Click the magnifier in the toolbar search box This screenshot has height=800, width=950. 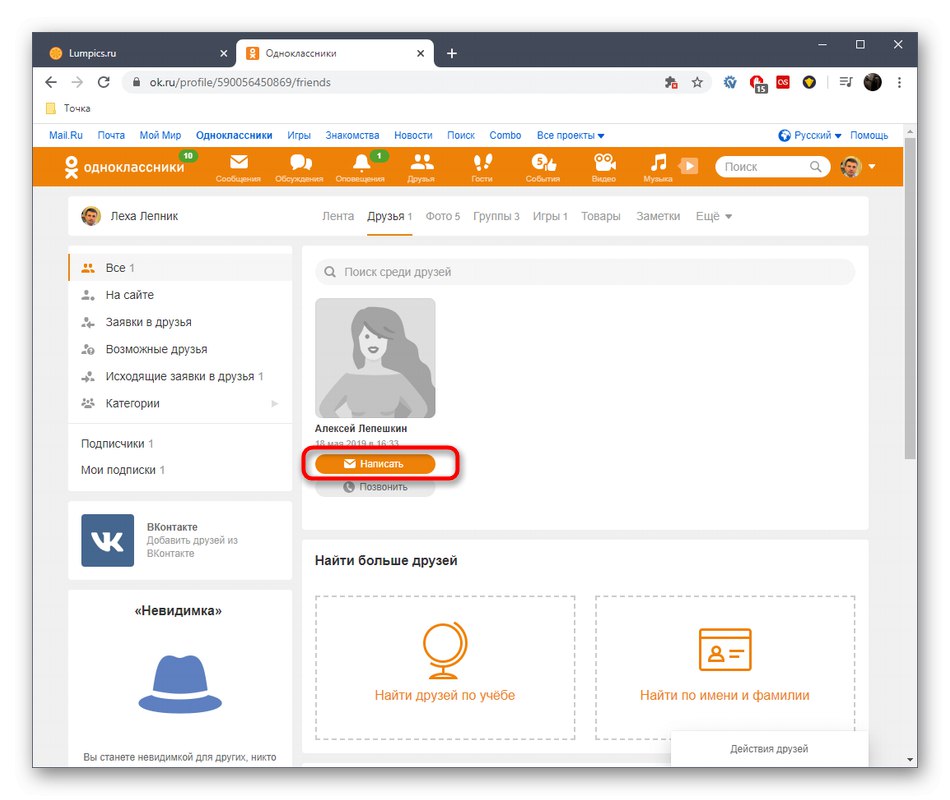818,166
